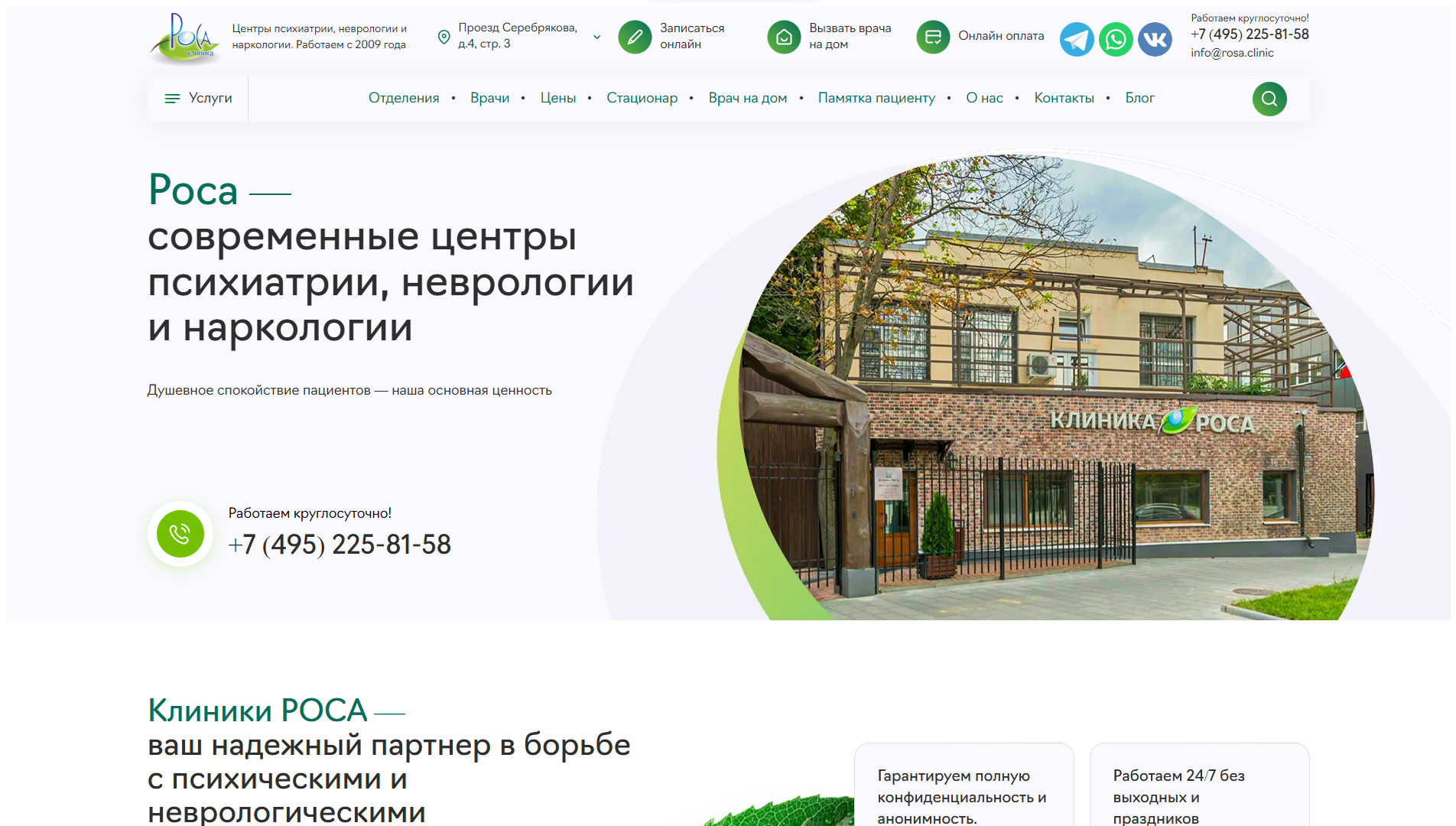
Task: Go to the О нас page
Action: (985, 98)
